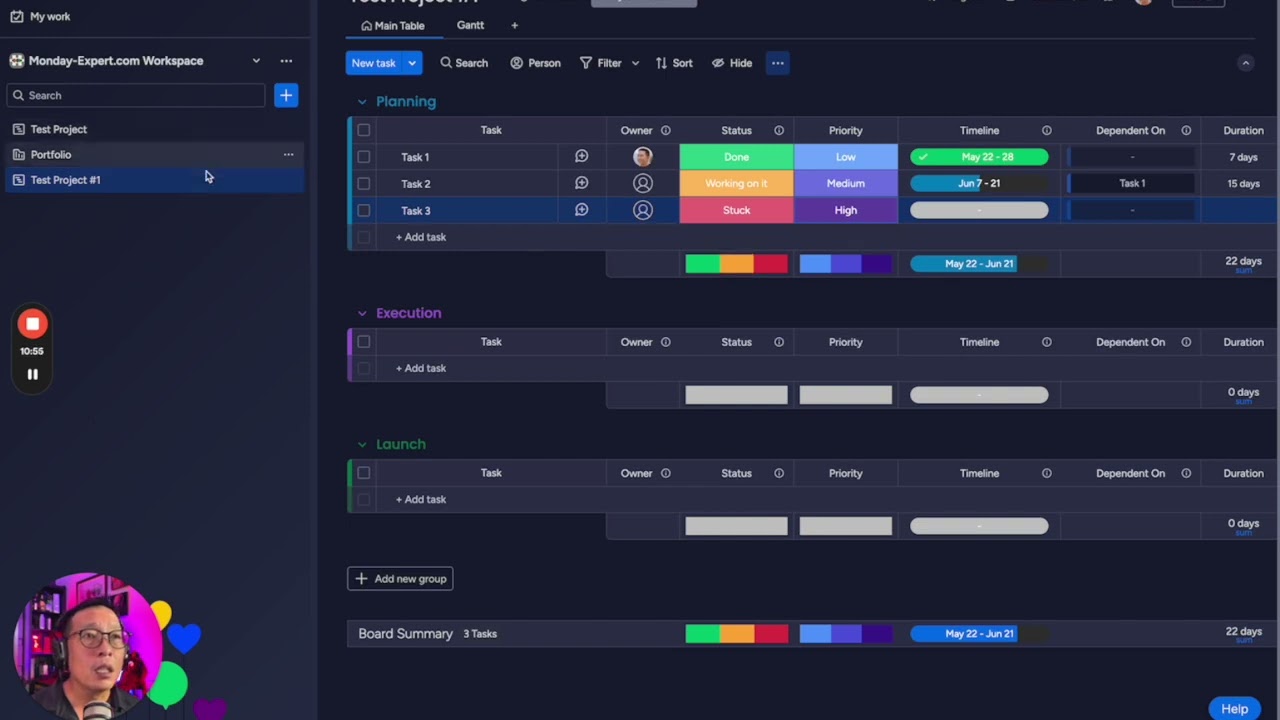Open Test Project #1 board
This screenshot has height=720, width=1280.
65,180
